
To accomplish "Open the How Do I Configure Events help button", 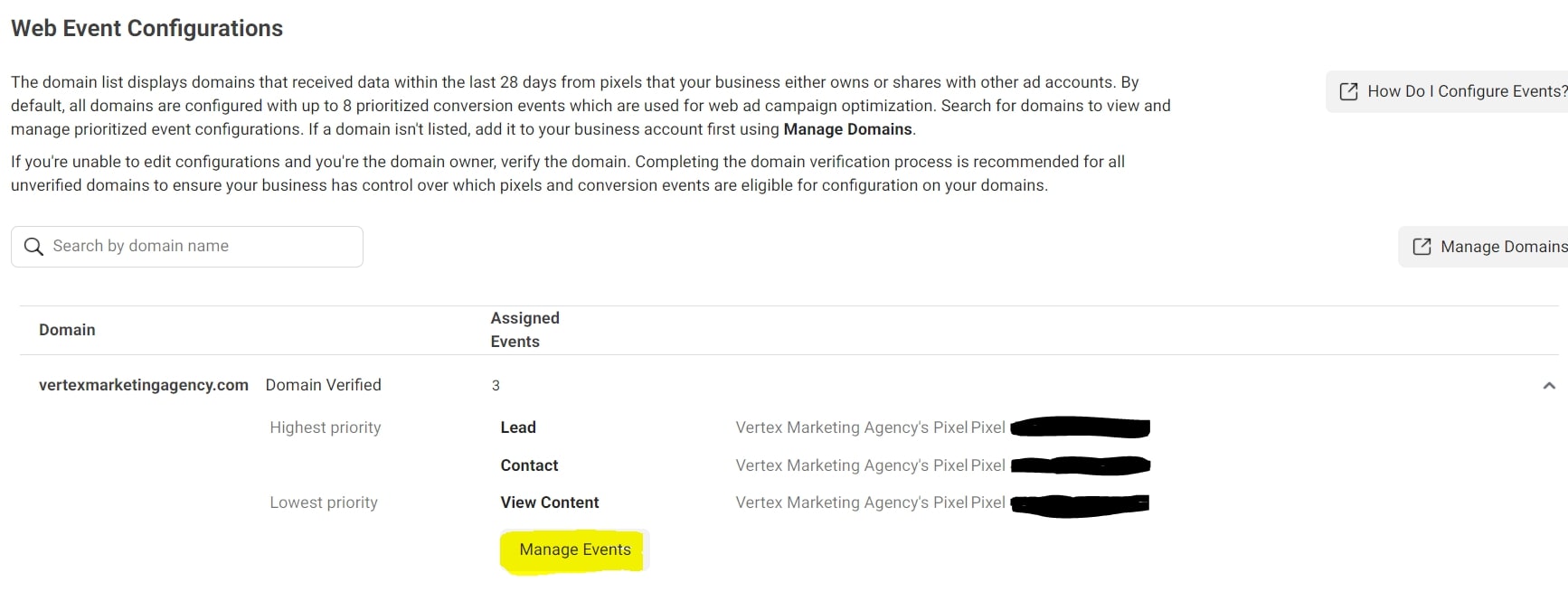I will click(1447, 91).
